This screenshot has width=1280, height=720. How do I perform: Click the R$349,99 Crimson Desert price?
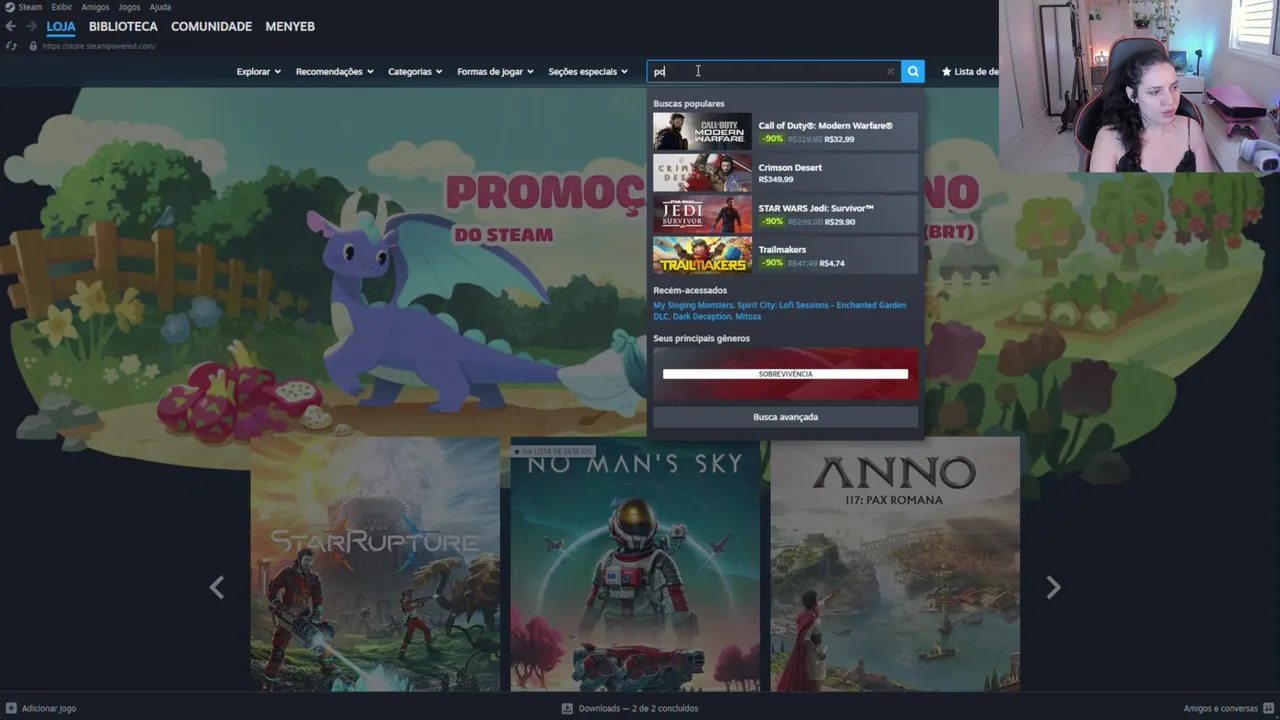[x=776, y=180]
